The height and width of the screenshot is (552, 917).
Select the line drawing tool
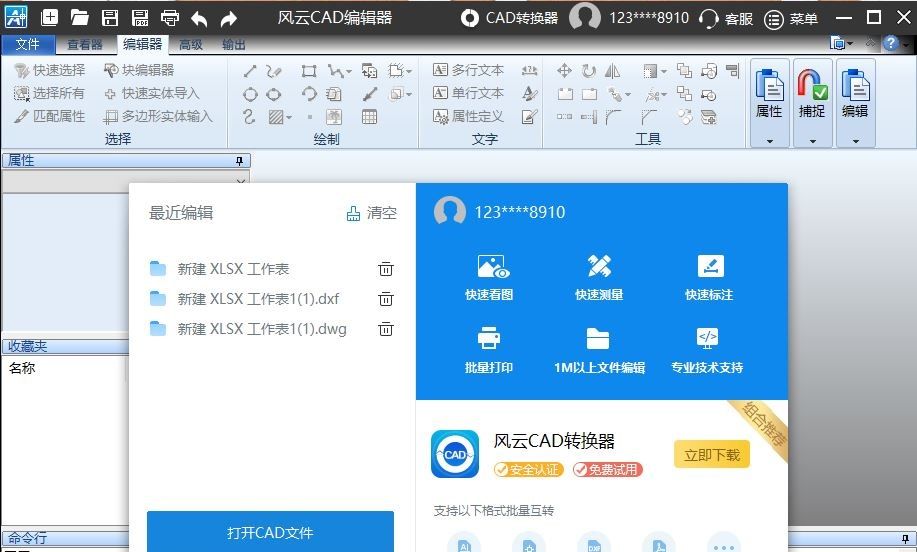250,71
